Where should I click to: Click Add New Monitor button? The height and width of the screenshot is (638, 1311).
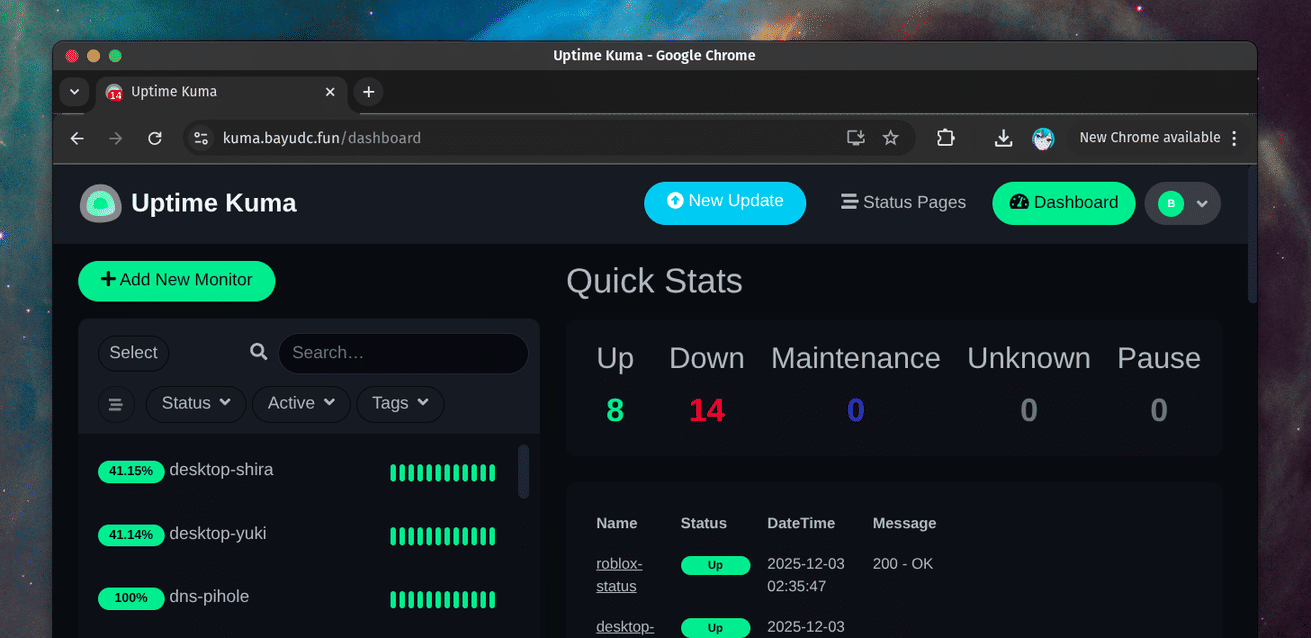point(176,281)
